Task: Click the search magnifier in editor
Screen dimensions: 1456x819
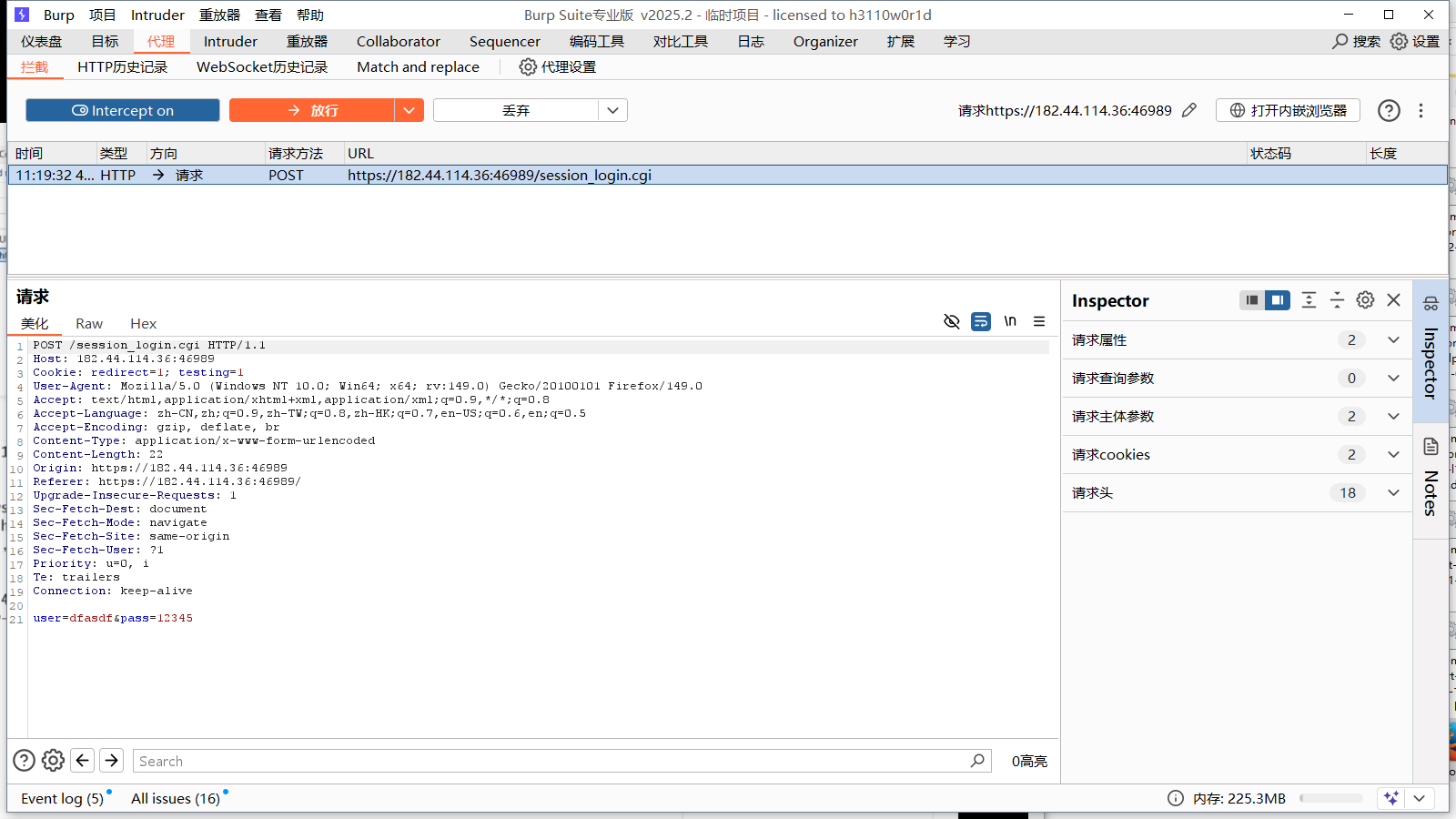Action: pyautogui.click(x=978, y=760)
